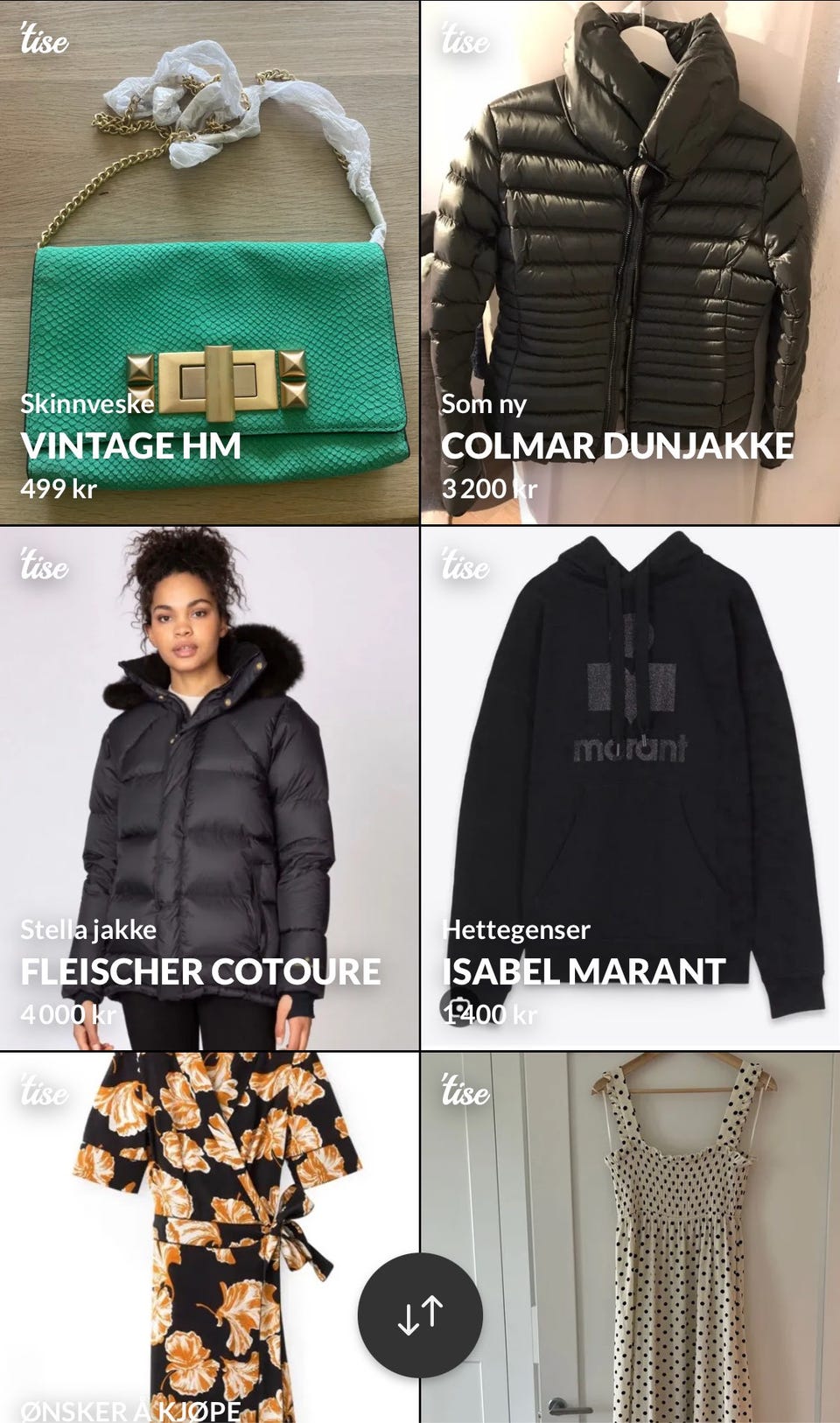
Task: Select the polka dot dress on hanger
Action: (x=630, y=1237)
